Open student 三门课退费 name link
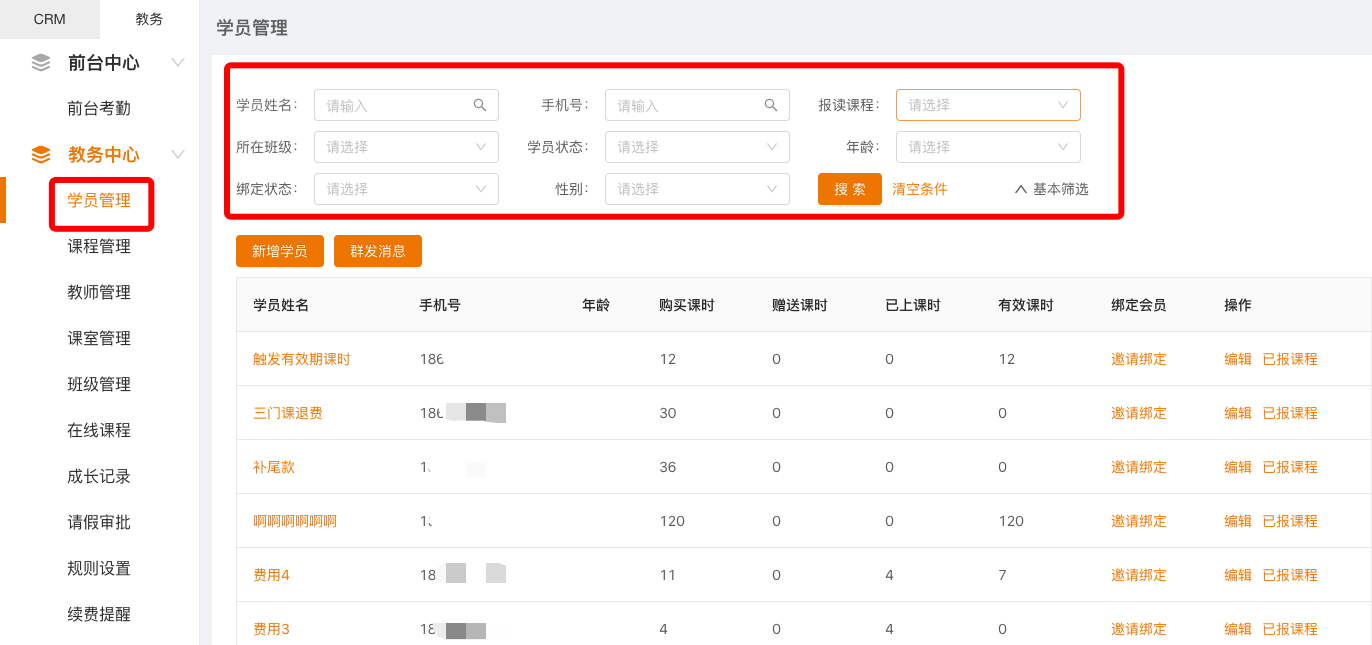Screen dimensions: 1372x645 288,413
